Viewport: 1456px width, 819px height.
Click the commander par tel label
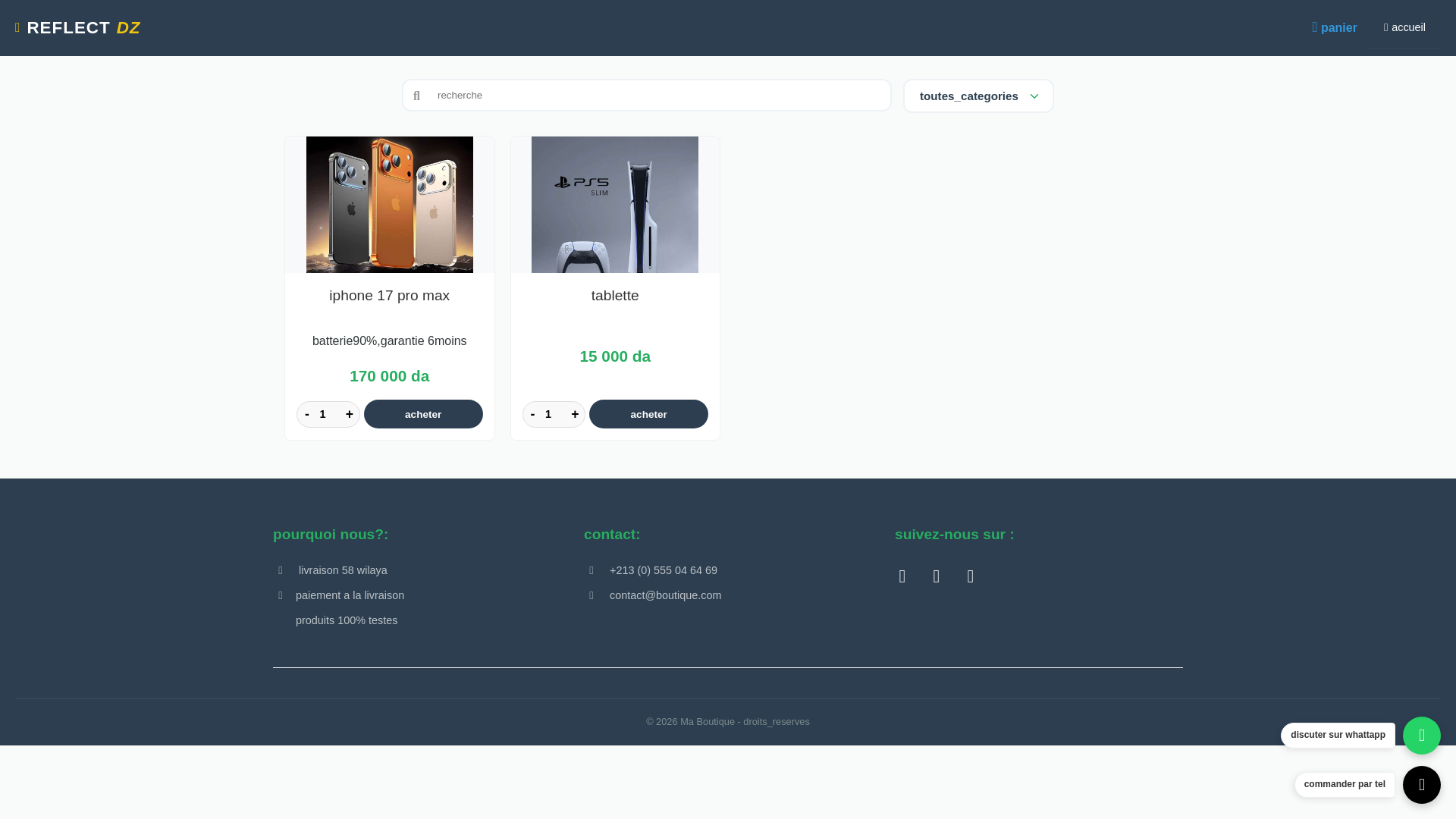[x=1345, y=784]
